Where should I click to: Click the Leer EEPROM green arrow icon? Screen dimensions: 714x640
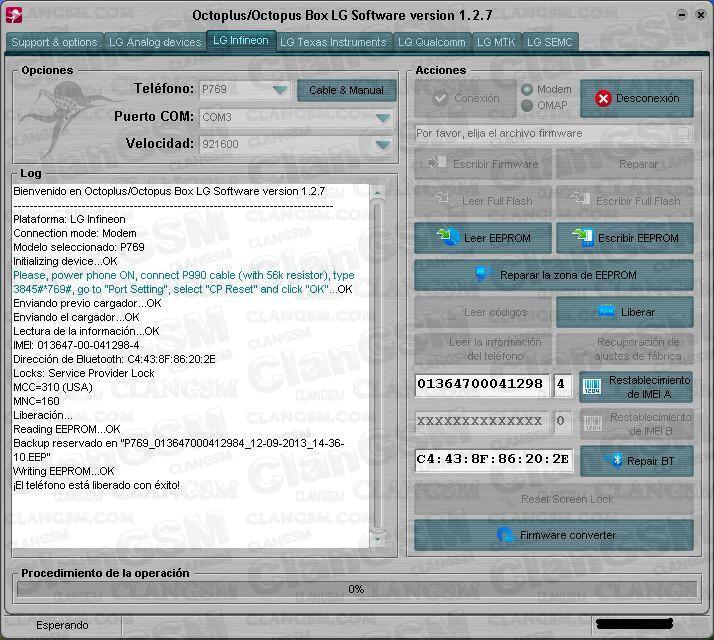[448, 237]
